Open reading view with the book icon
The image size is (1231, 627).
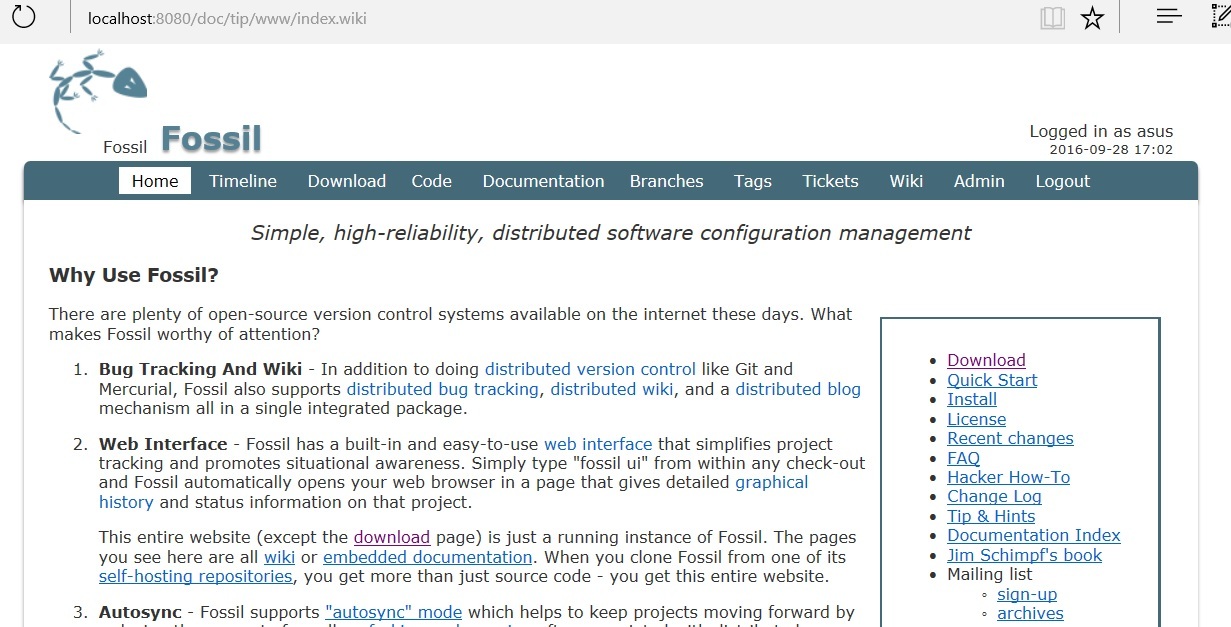(1052, 18)
